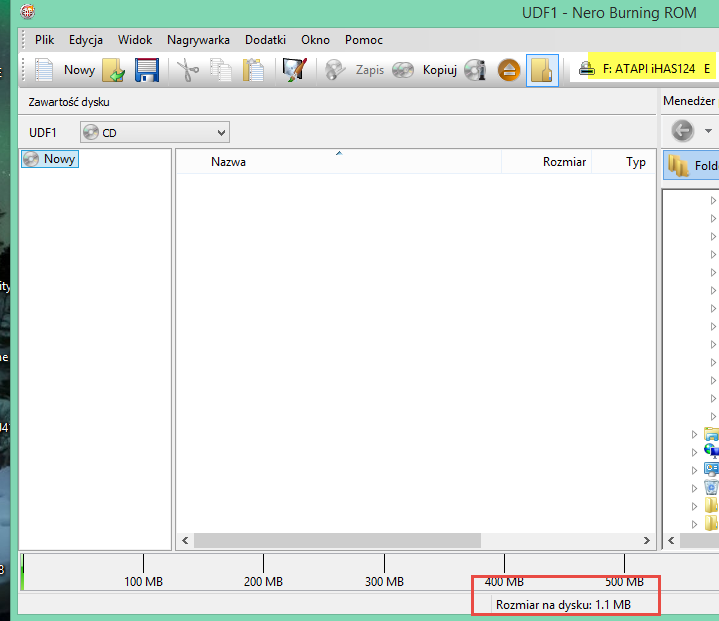
Task: Open the back button history dropdown arrow
Action: pyautogui.click(x=708, y=131)
